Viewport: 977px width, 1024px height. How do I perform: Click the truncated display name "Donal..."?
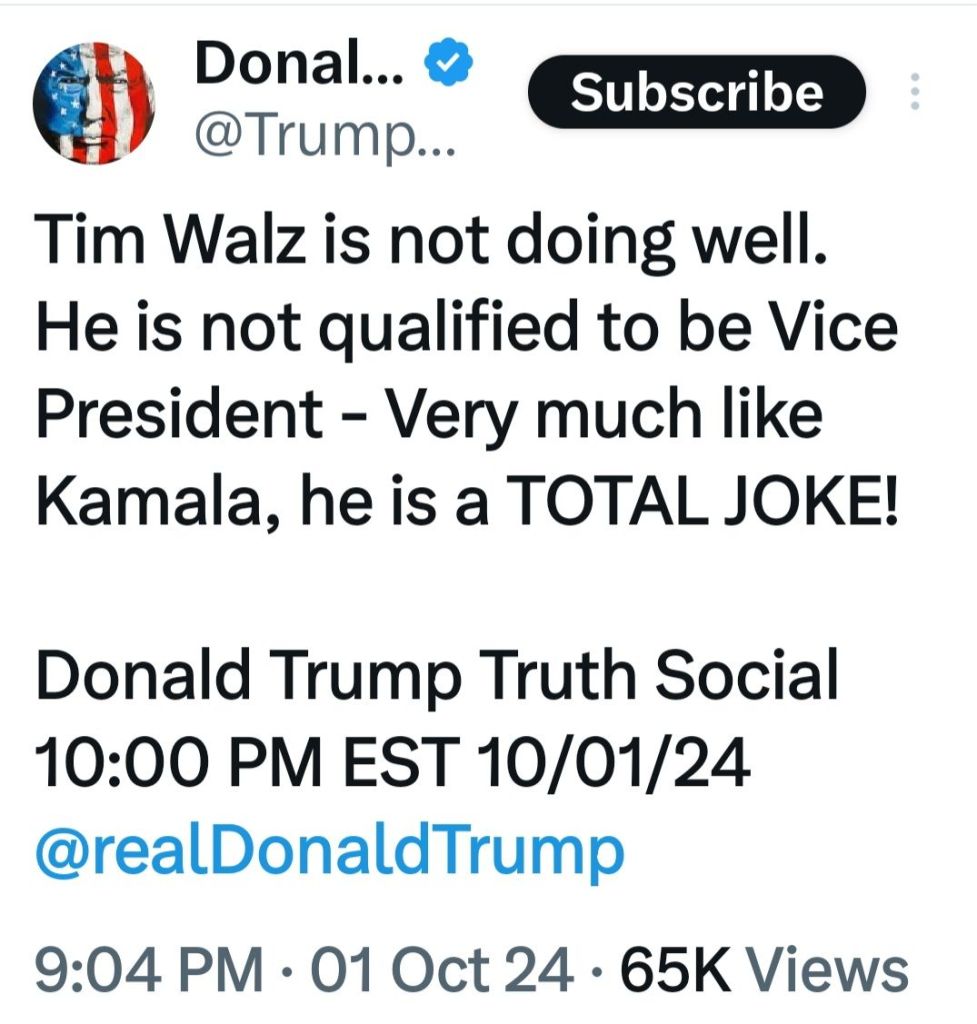pos(300,66)
